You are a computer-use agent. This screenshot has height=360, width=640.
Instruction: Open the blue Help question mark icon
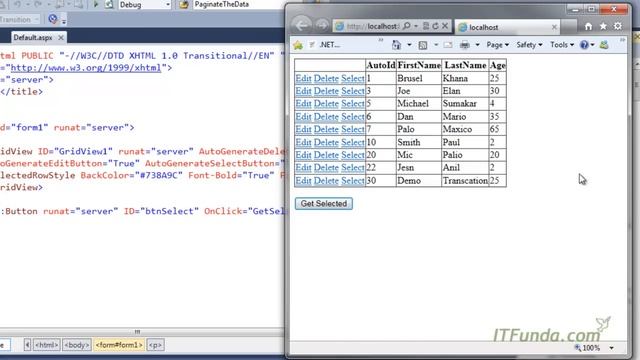pyautogui.click(x=584, y=45)
